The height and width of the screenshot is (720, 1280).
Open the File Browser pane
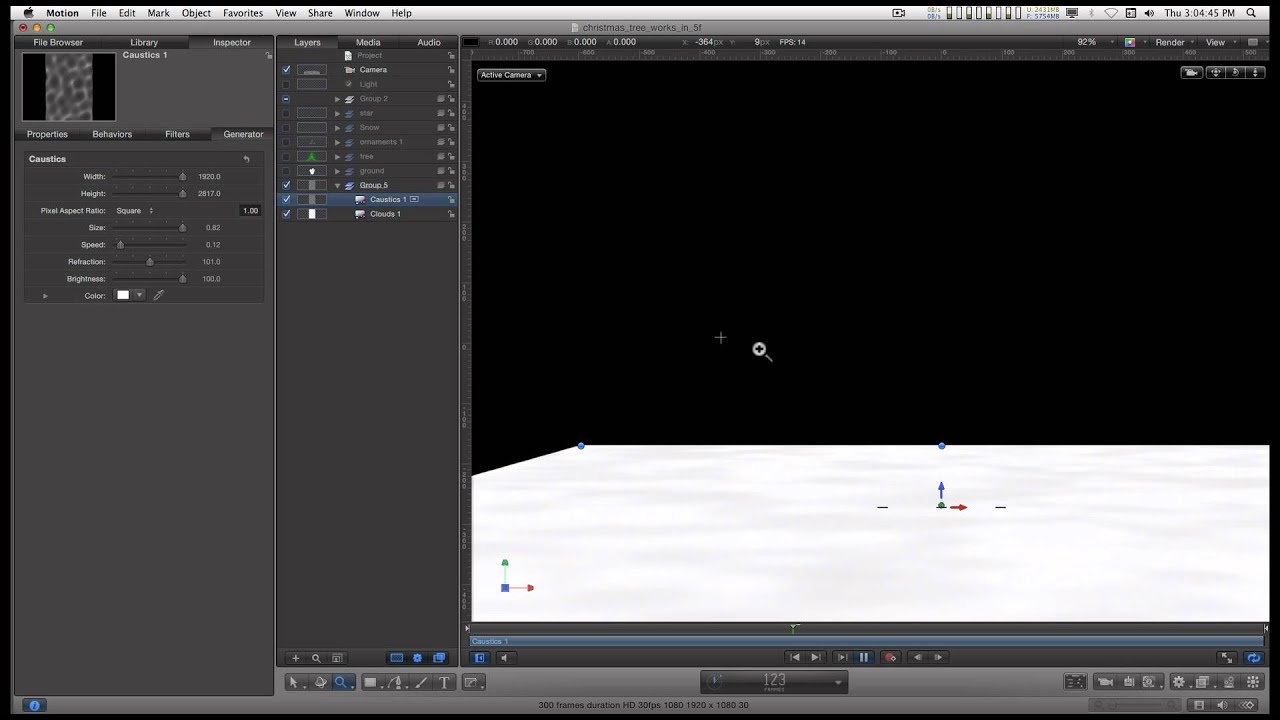click(58, 42)
